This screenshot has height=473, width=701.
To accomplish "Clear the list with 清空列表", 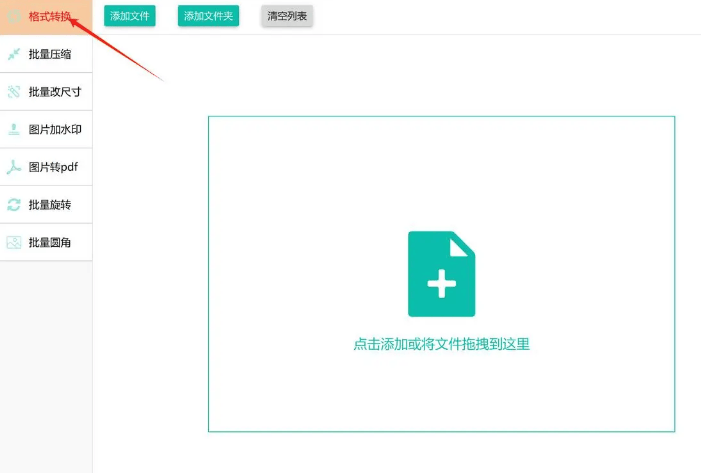I will (x=287, y=16).
